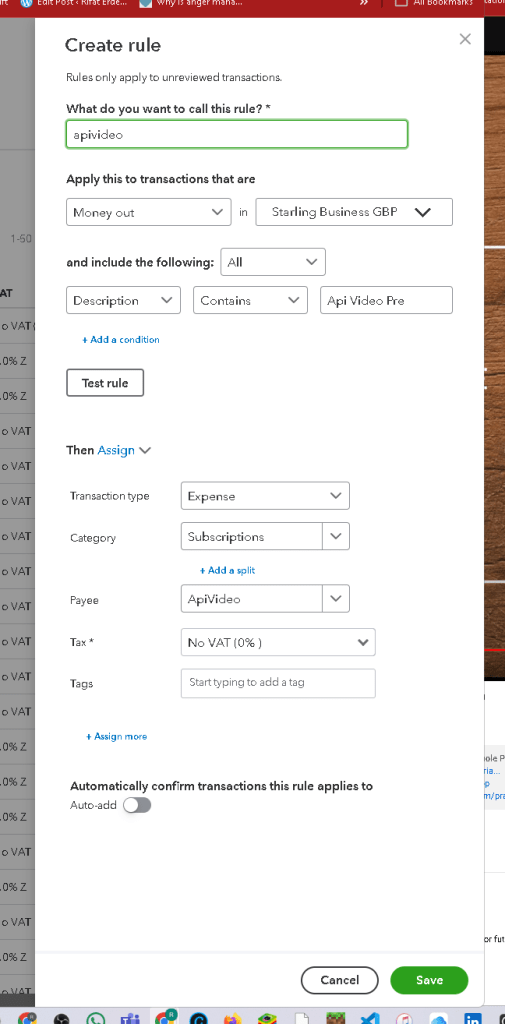Screen dimensions: 505x1024
Task: Open Microsoft Teams from the taskbar
Action: (x=129, y=1017)
